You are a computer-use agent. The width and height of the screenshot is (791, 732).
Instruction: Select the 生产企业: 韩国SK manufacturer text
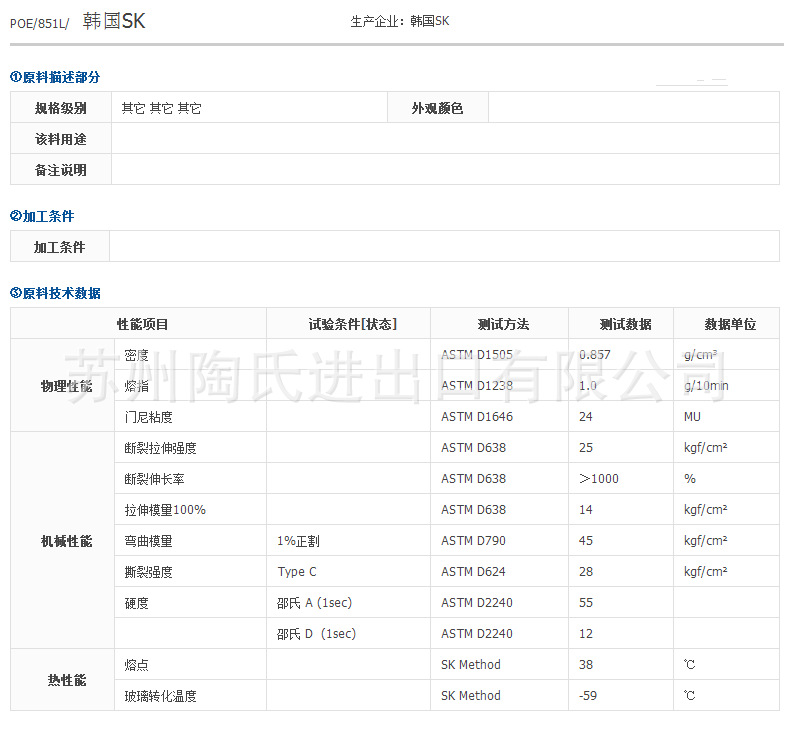[400, 21]
